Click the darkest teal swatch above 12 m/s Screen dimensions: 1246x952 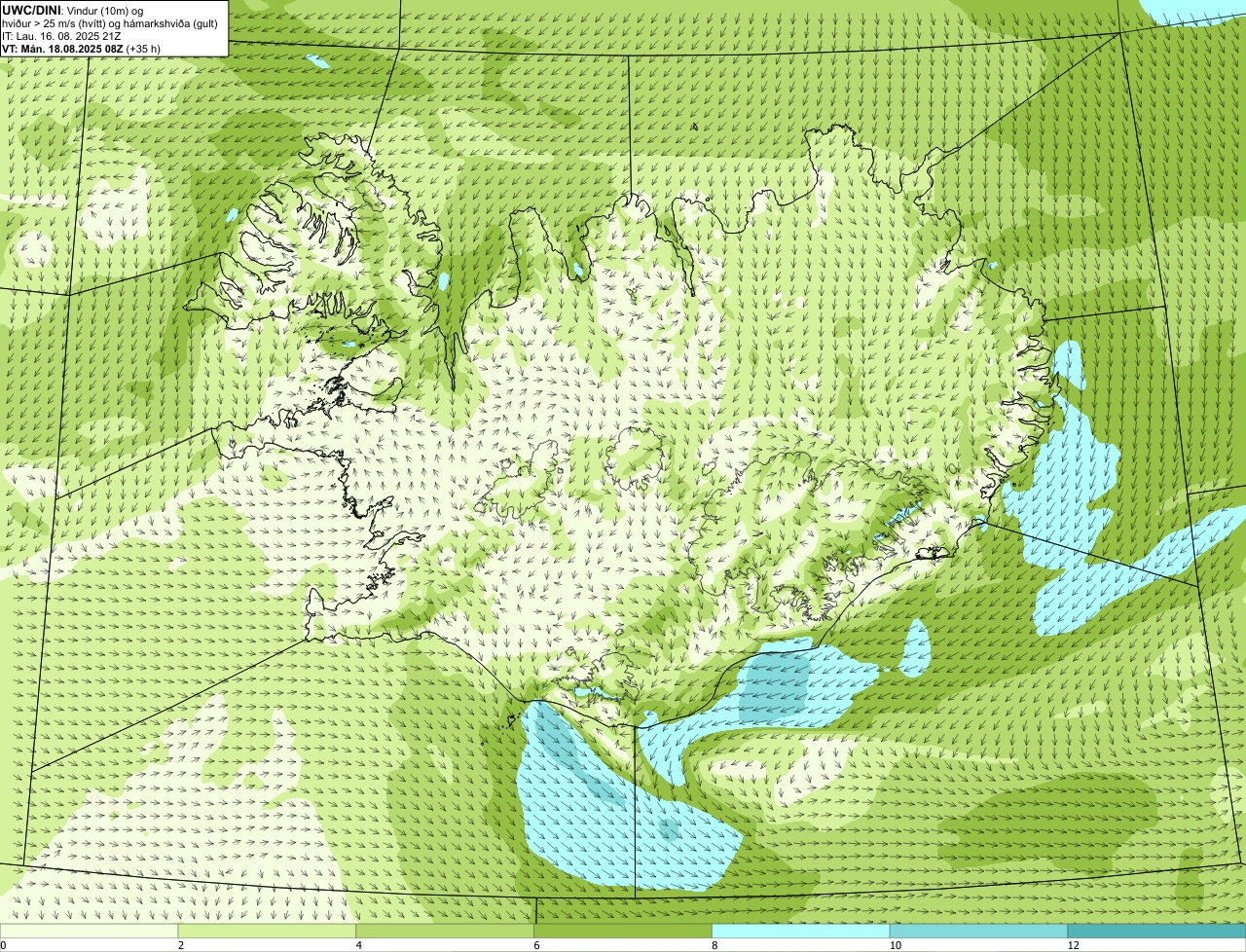1156,932
